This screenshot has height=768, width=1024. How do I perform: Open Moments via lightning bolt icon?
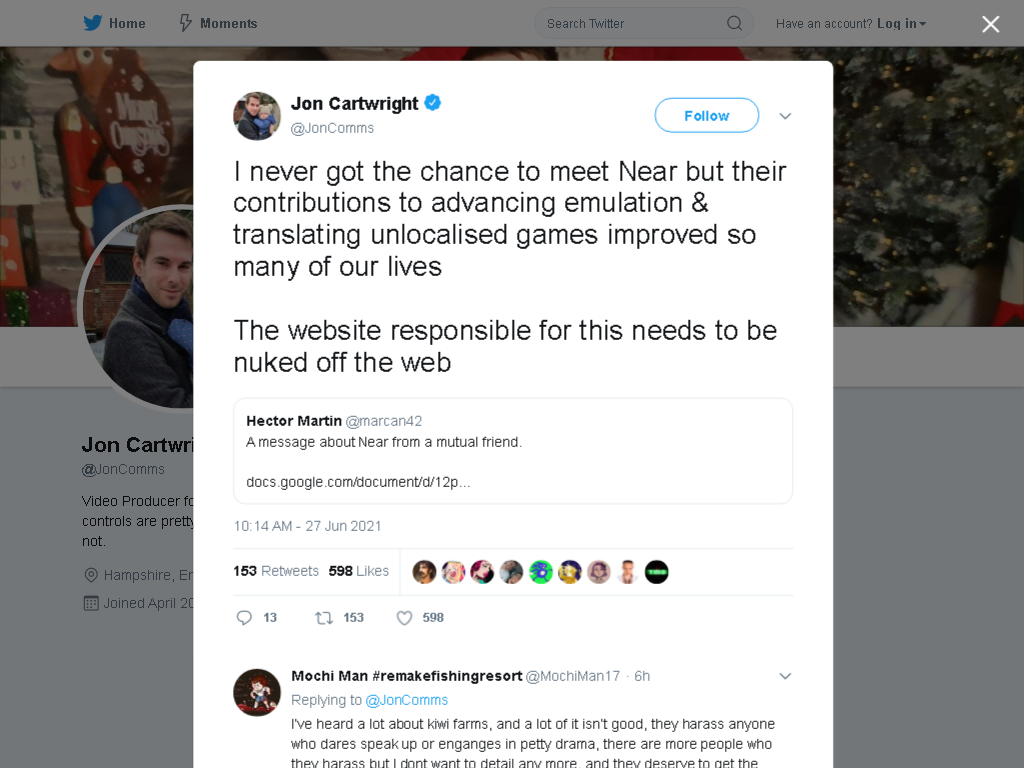click(x=185, y=24)
